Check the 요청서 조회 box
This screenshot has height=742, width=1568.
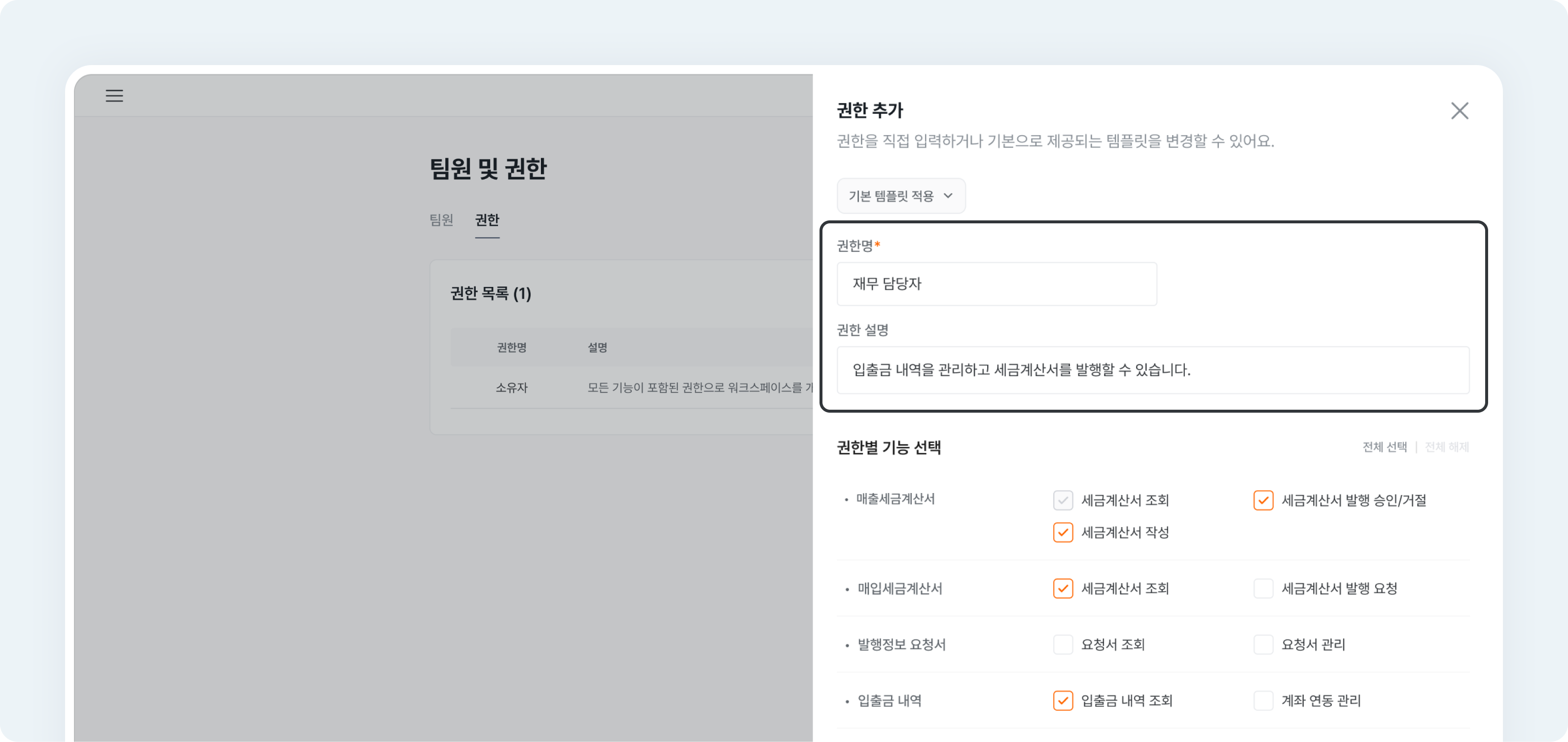pyautogui.click(x=1063, y=644)
